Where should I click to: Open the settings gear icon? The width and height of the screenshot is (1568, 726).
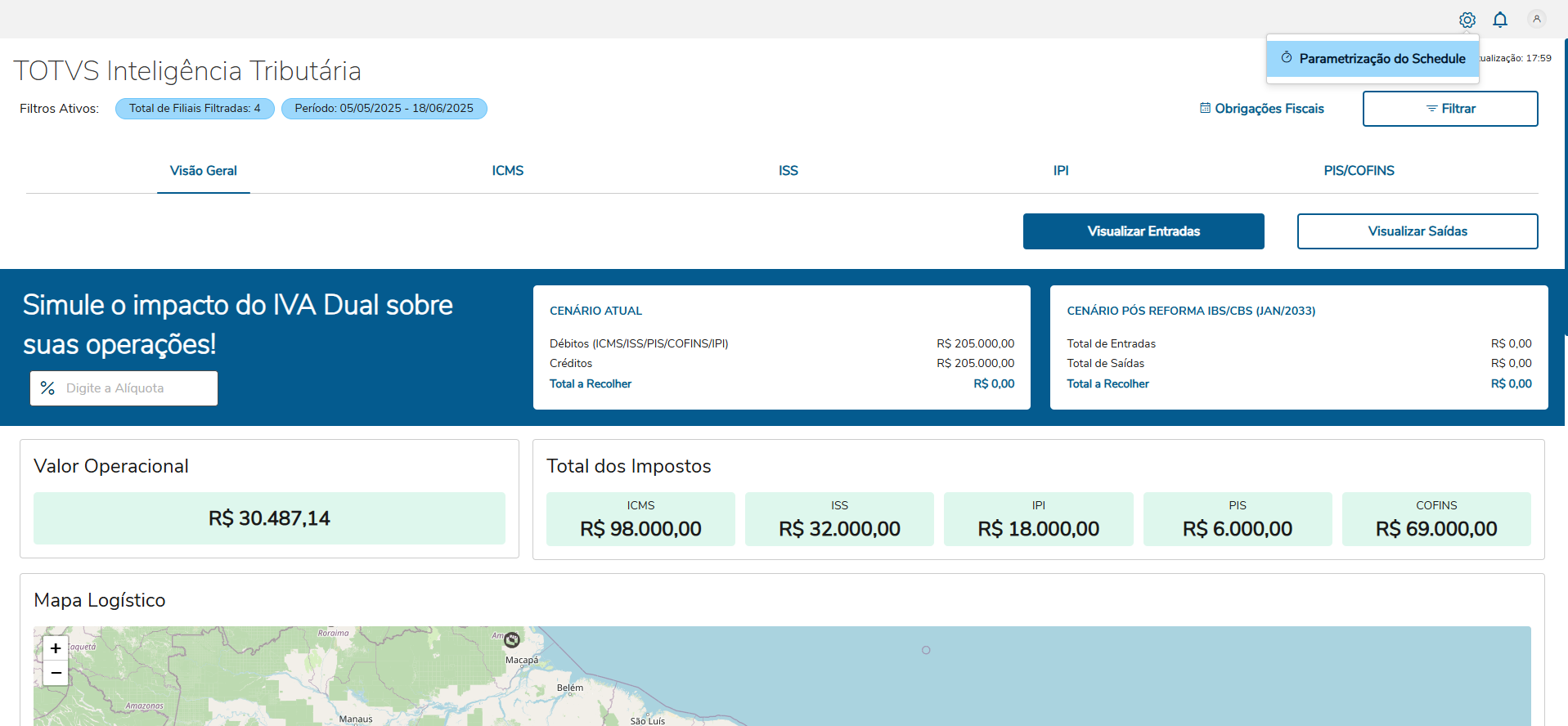[x=1467, y=20]
